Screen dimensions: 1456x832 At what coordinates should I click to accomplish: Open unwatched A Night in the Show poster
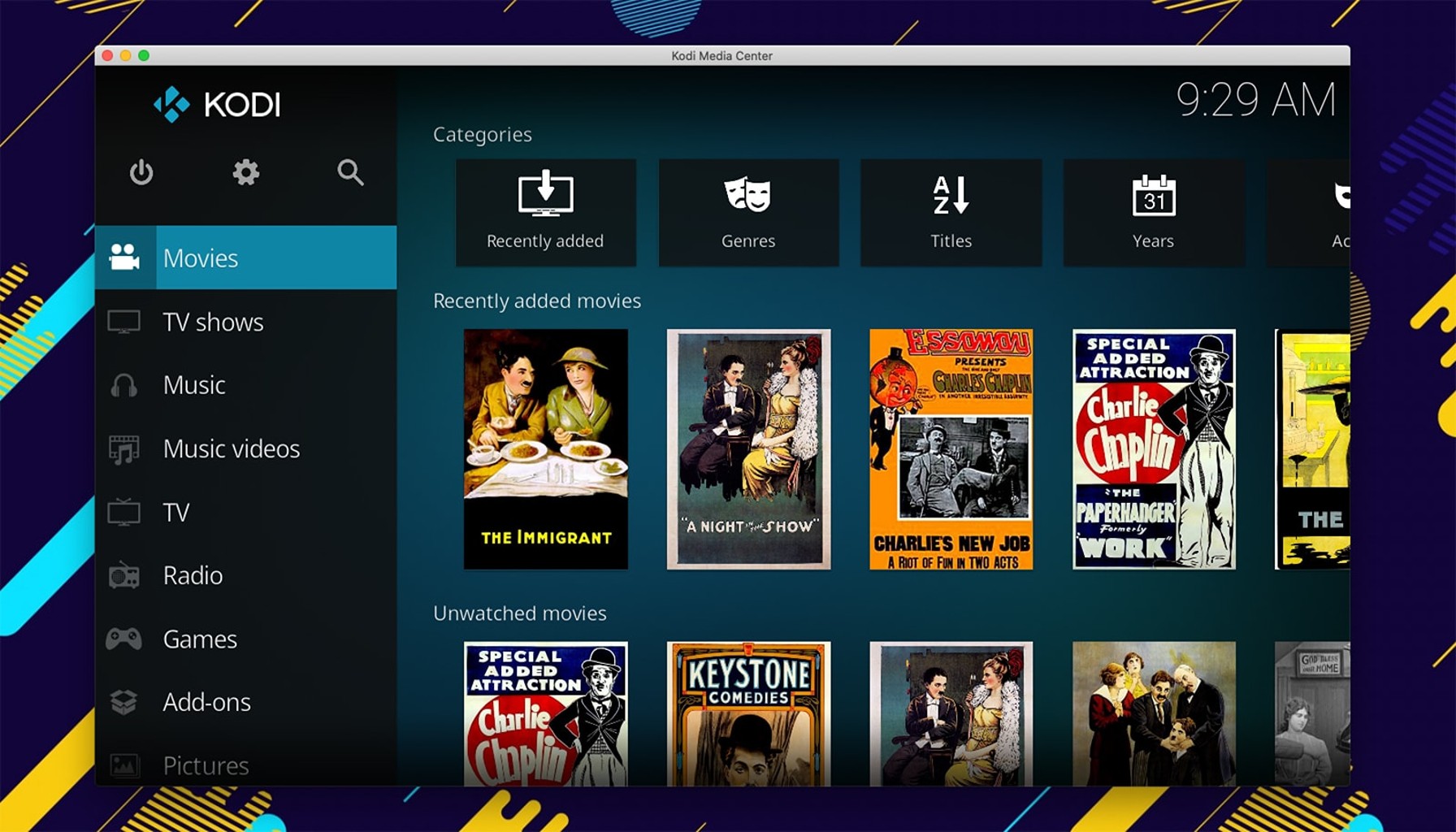[x=951, y=713]
